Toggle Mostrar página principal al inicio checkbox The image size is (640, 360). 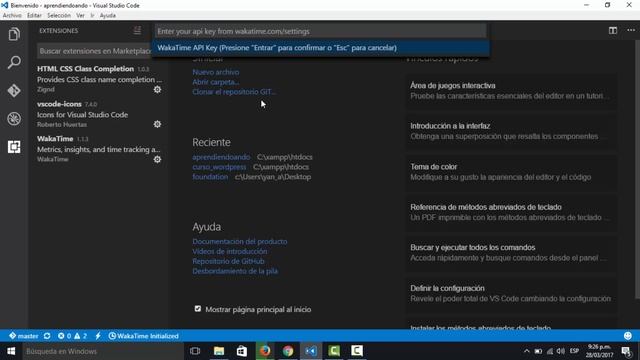click(198, 309)
